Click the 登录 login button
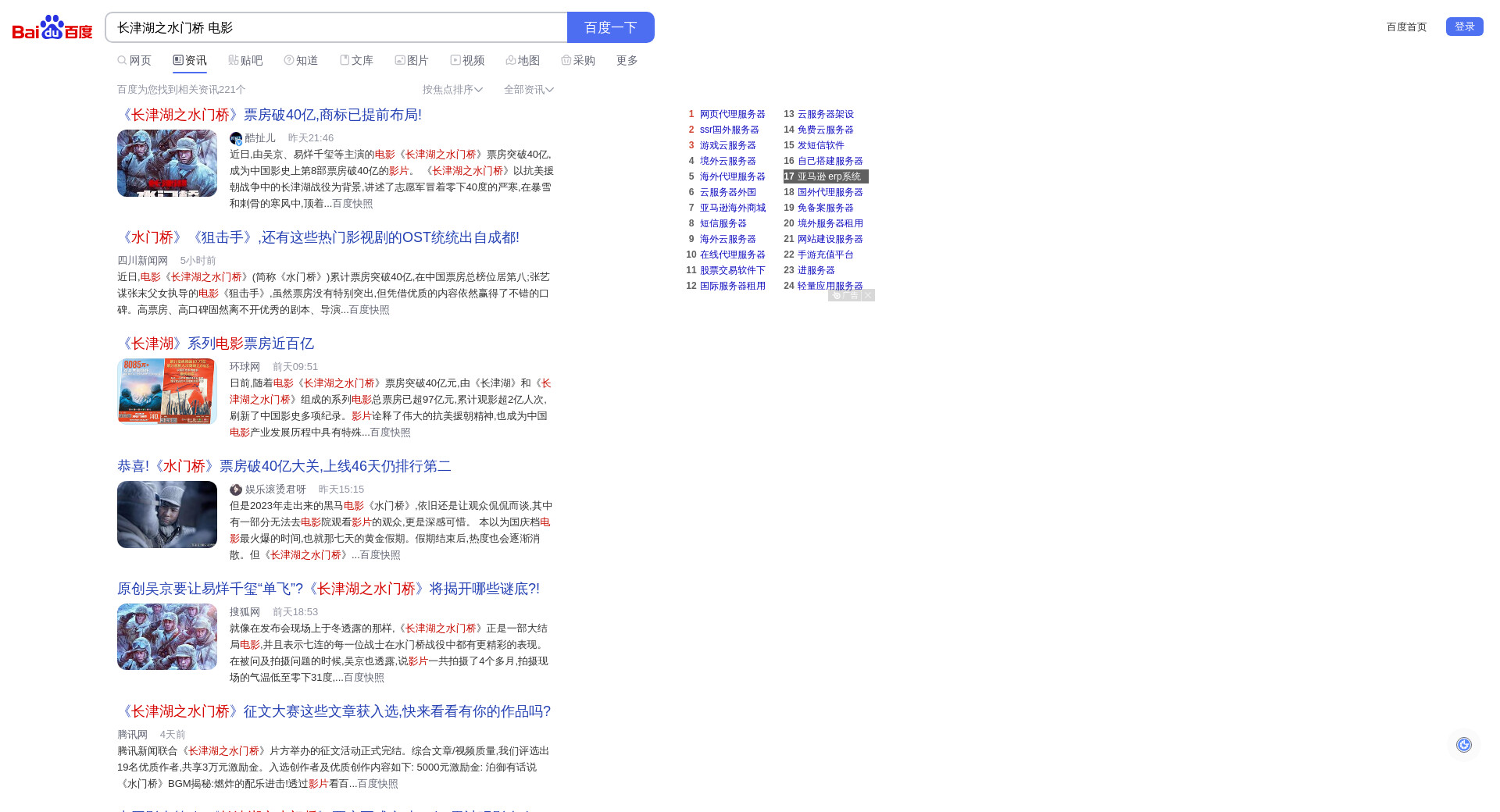The width and height of the screenshot is (1500, 812). click(x=1464, y=27)
